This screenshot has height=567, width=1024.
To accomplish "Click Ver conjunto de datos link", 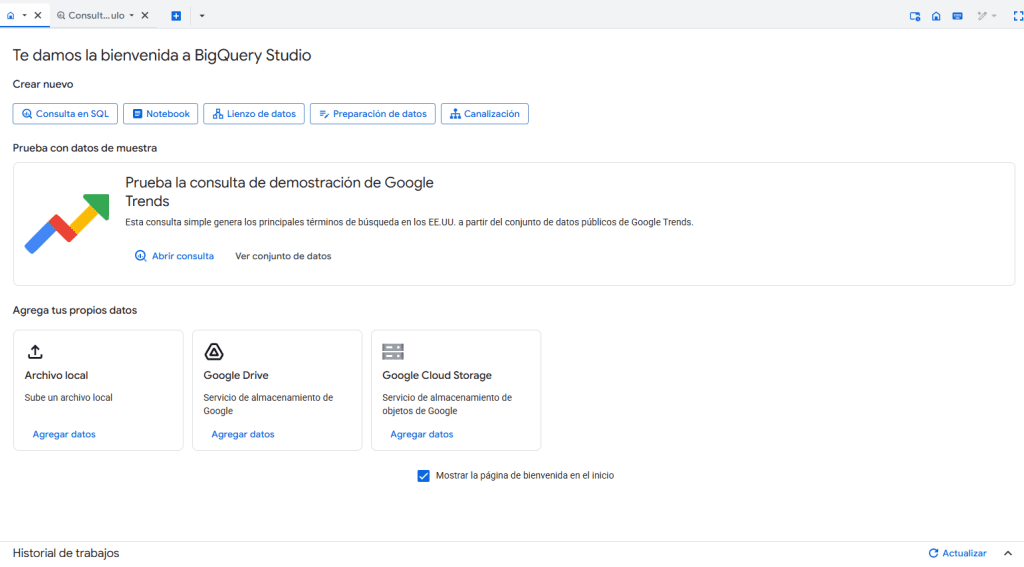I will pyautogui.click(x=283, y=256).
